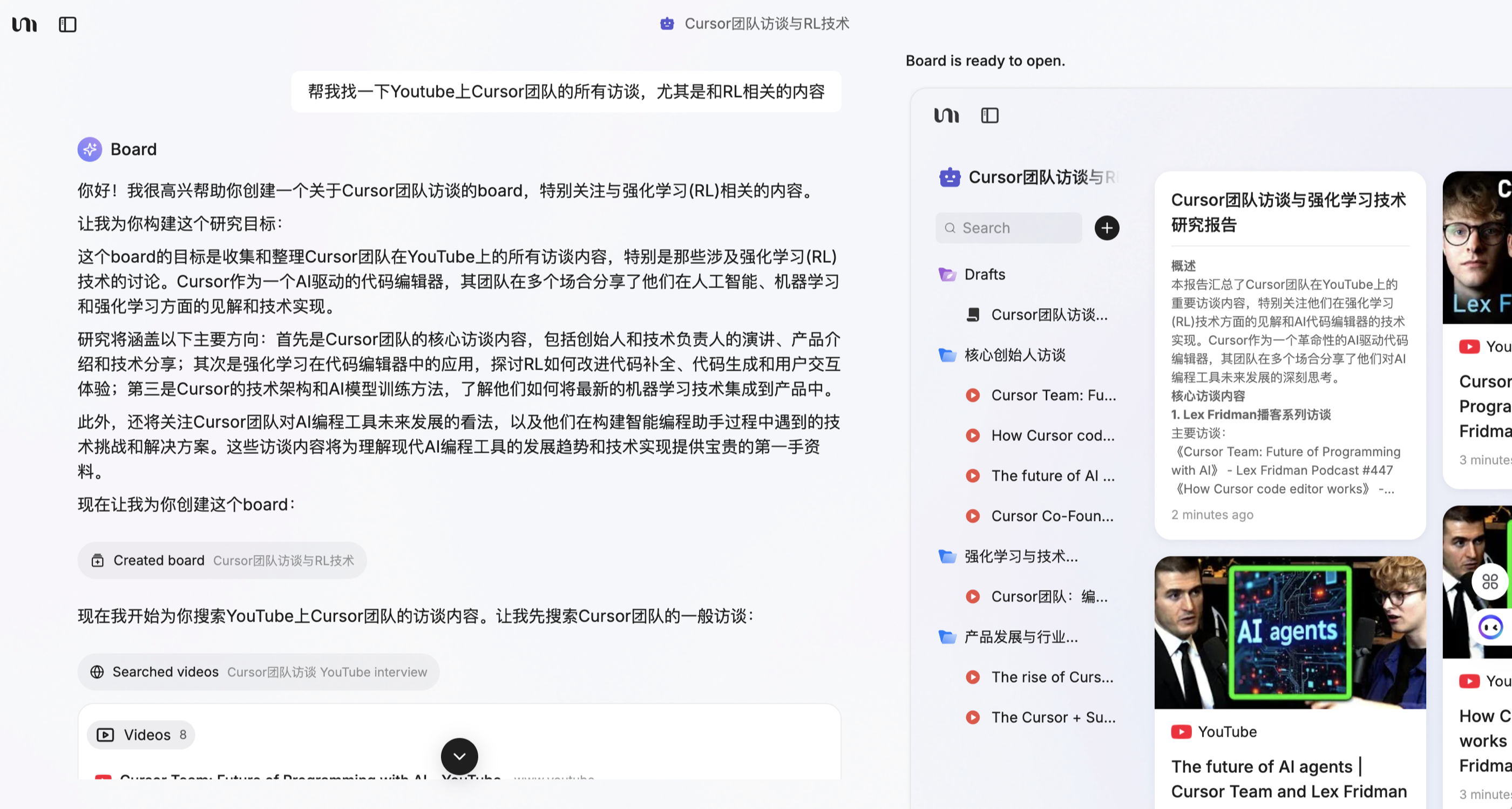Viewport: 1512px width, 809px height.
Task: Open the Searched videos result chip
Action: tap(258, 672)
